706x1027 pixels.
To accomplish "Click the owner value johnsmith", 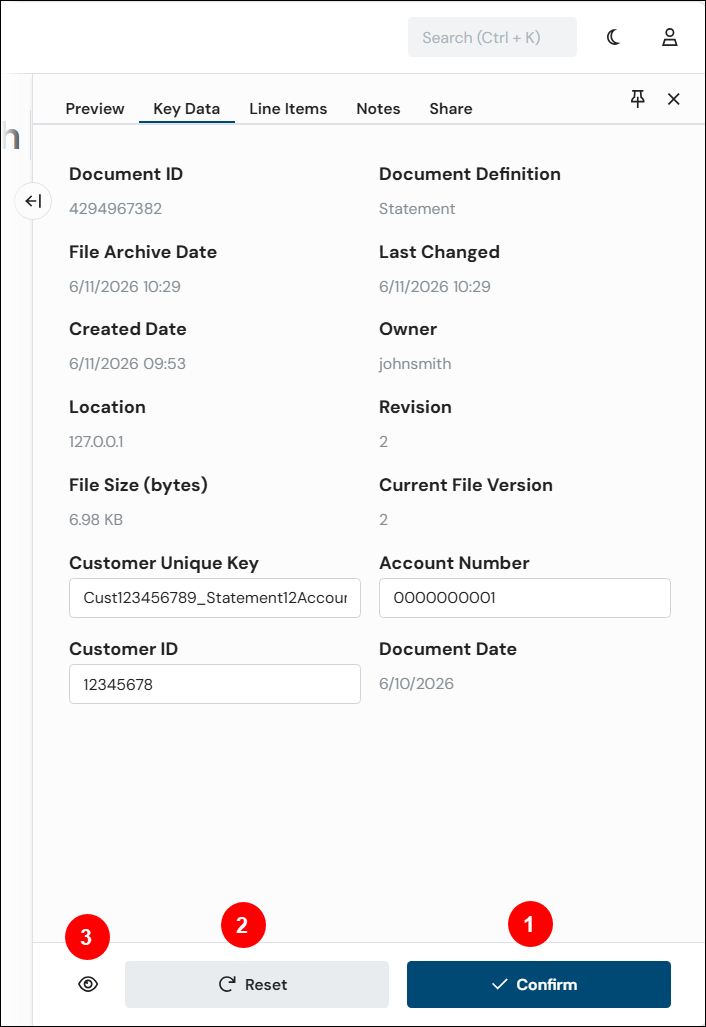I will (415, 364).
